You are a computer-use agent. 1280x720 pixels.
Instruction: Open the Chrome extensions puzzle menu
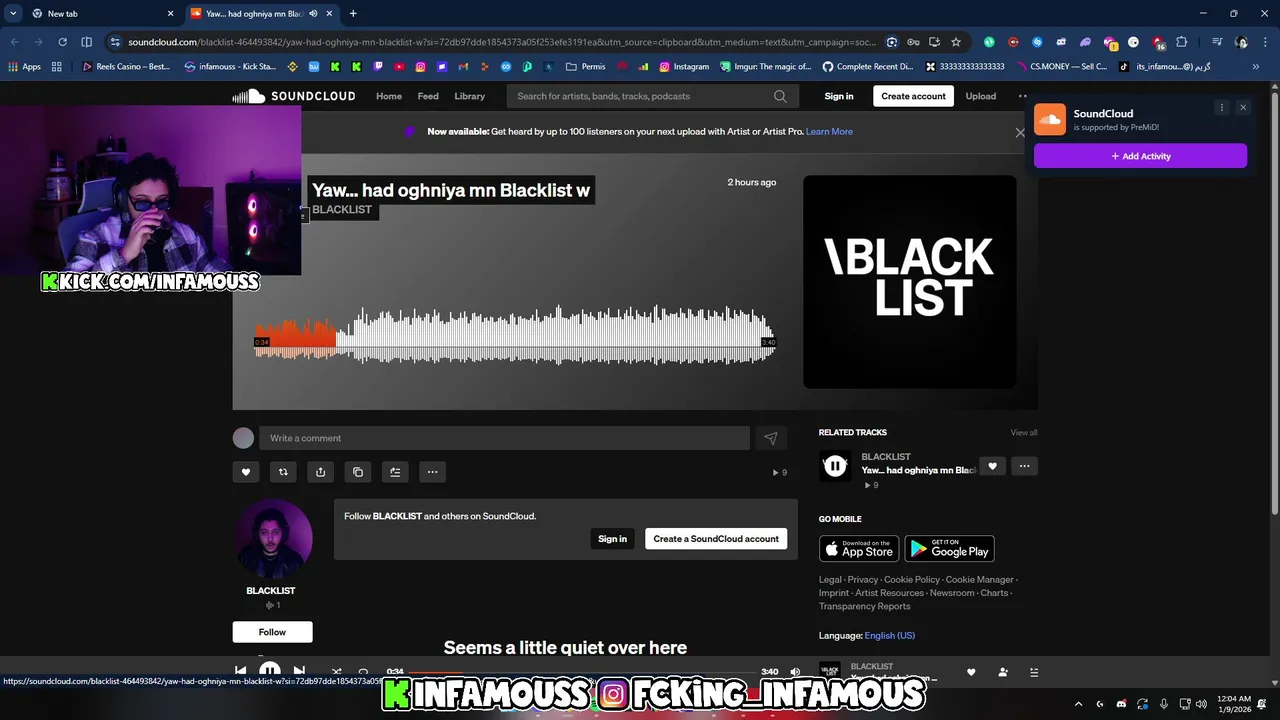point(1181,42)
